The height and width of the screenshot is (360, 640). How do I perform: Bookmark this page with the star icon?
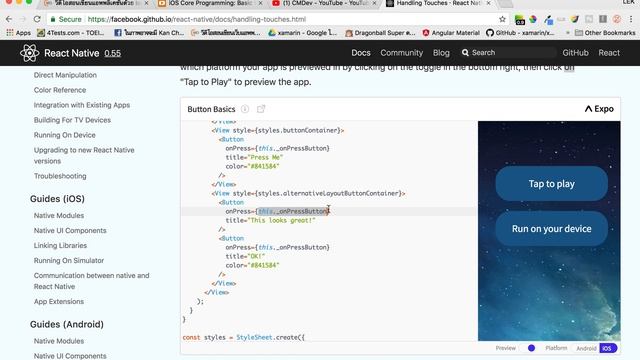[502, 19]
